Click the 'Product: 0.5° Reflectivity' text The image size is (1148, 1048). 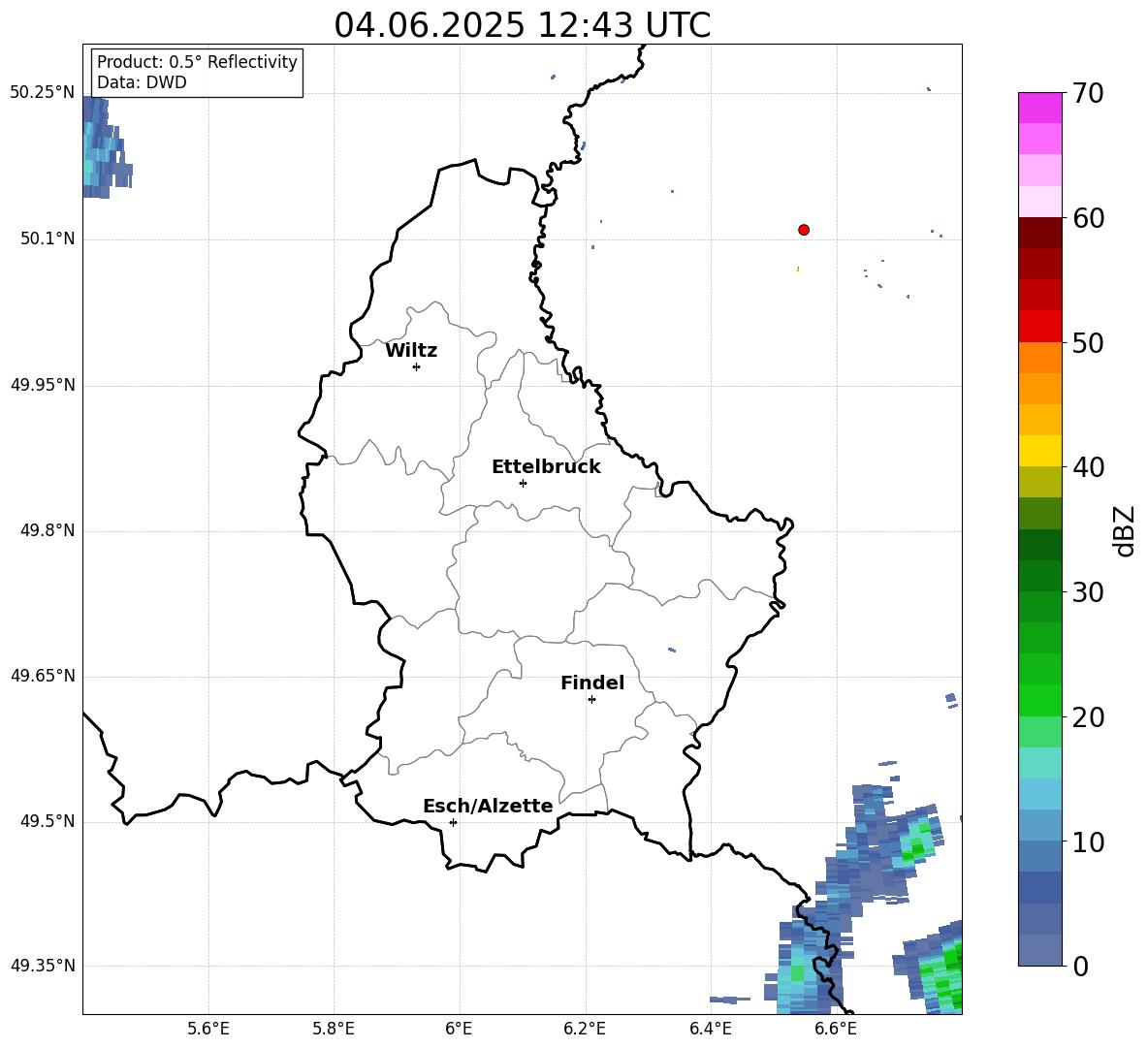click(197, 62)
